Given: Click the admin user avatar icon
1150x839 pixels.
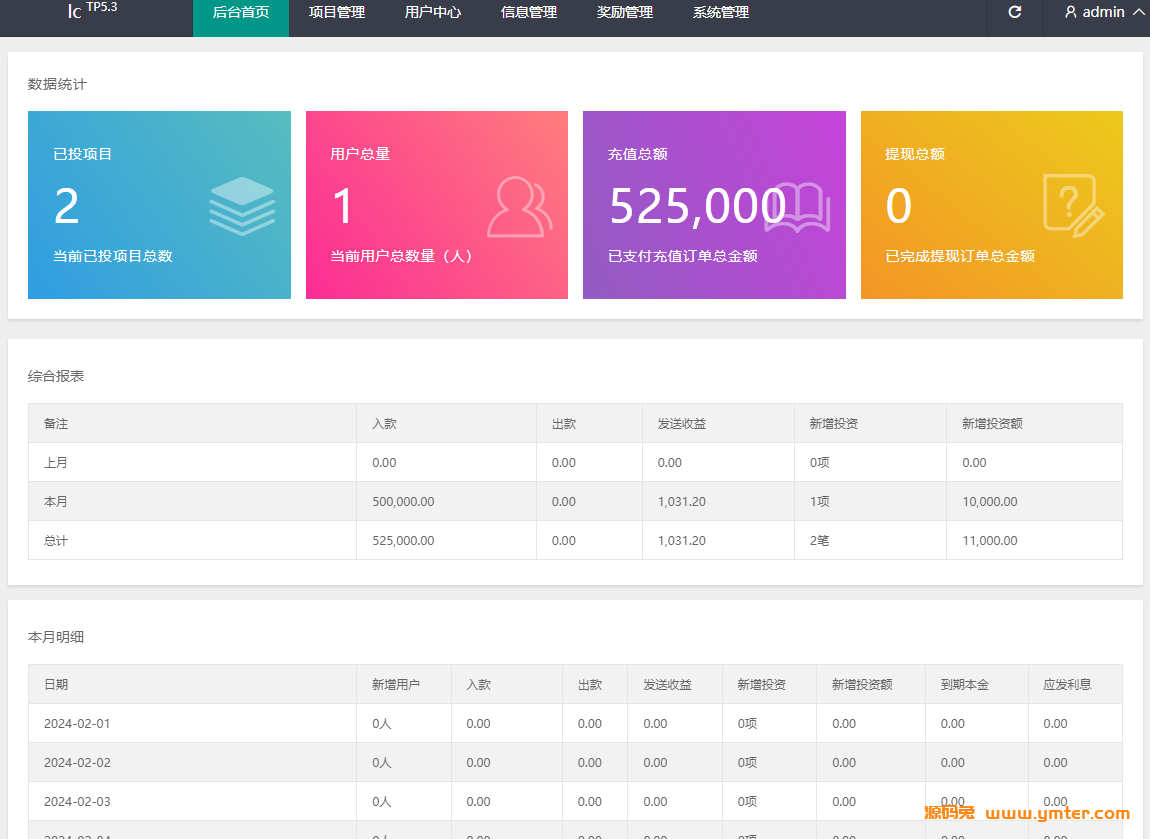Looking at the screenshot, I should 1071,12.
